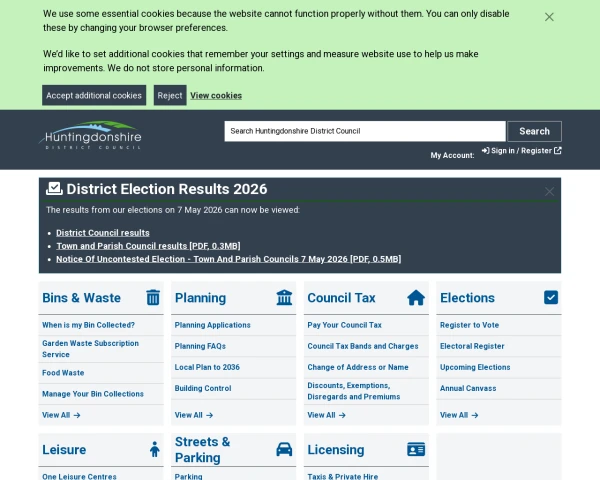Screen dimensions: 600x480
Task: Dismiss the cookie banner with the X
Action: [x=549, y=17]
